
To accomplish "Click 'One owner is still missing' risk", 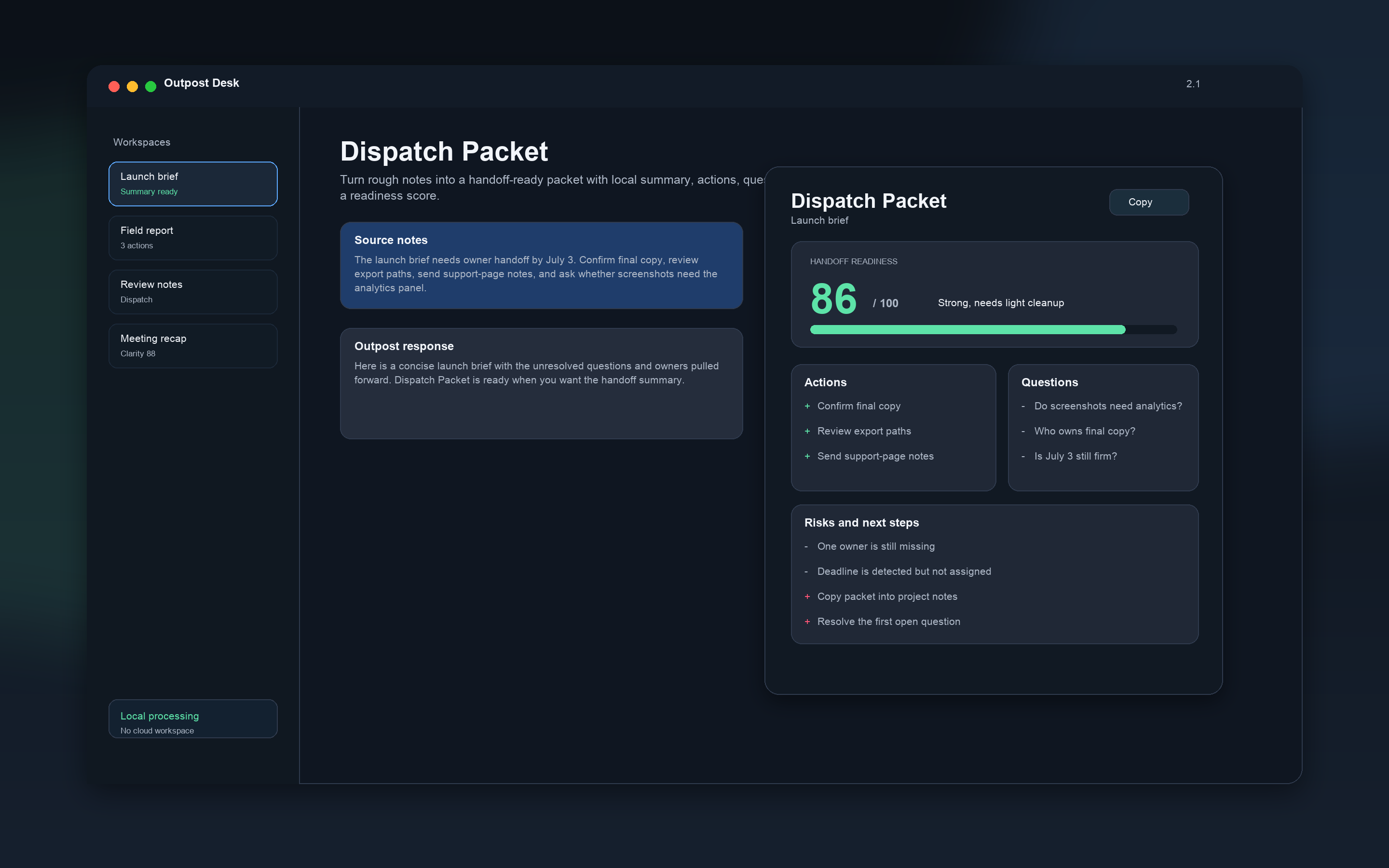I will pos(876,546).
